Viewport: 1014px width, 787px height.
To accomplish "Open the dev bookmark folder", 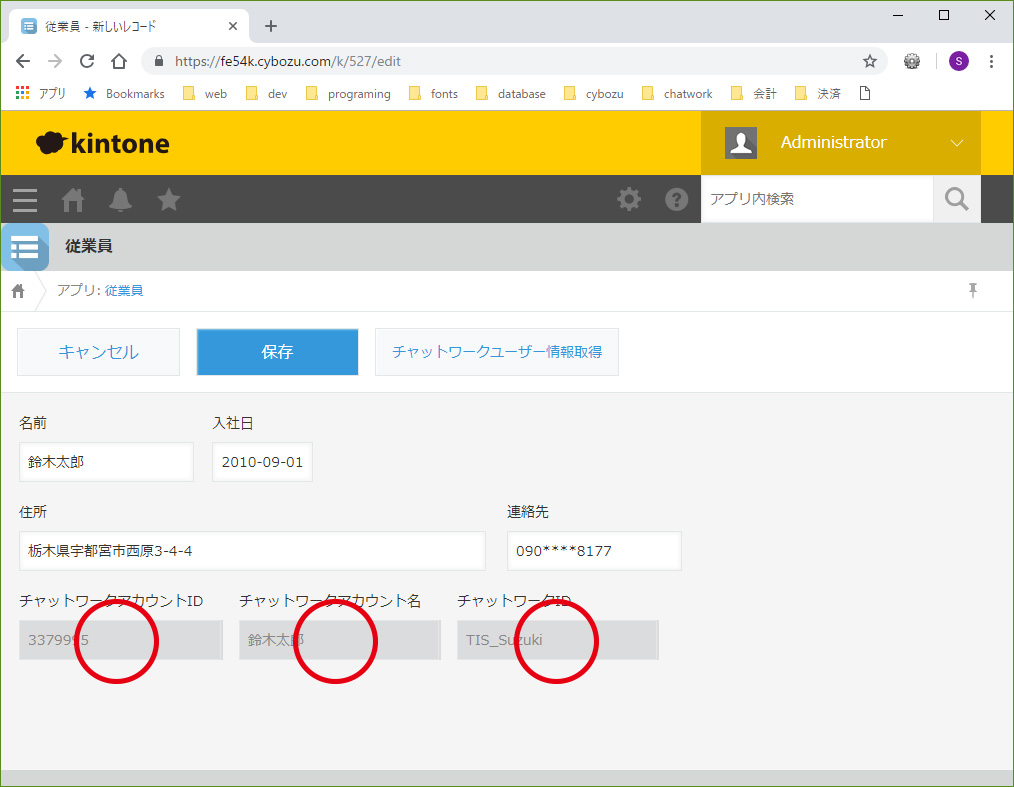I will click(267, 94).
